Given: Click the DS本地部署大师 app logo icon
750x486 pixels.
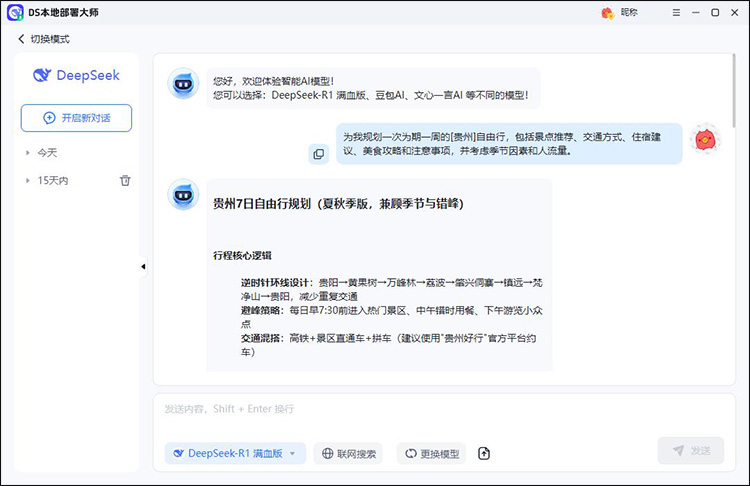Looking at the screenshot, I should pyautogui.click(x=15, y=12).
